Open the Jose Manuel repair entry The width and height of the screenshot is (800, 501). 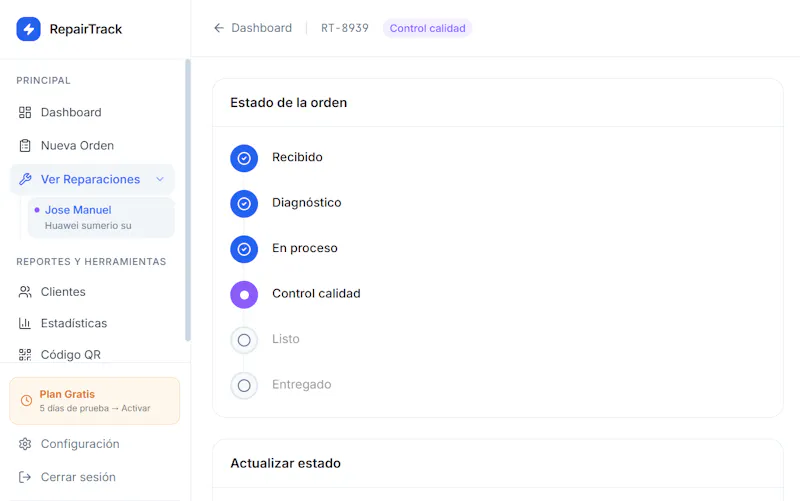click(101, 217)
